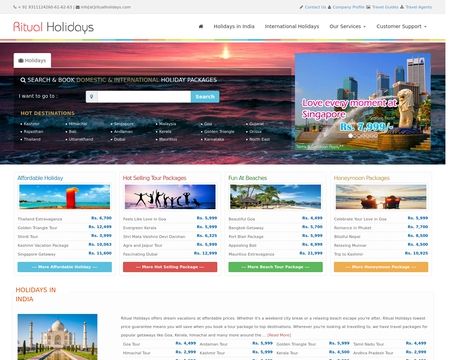Open the Fascinating Dubai package
The height and width of the screenshot is (360, 450).
pos(140,254)
